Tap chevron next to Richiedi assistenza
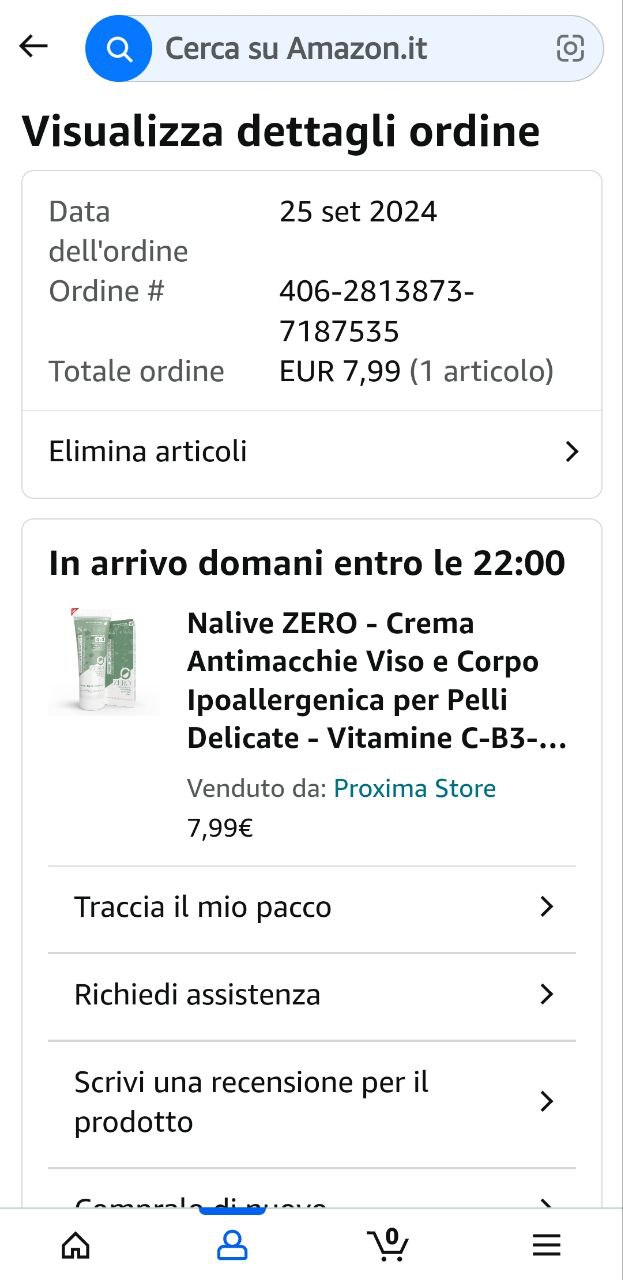Image resolution: width=623 pixels, height=1280 pixels. [546, 995]
